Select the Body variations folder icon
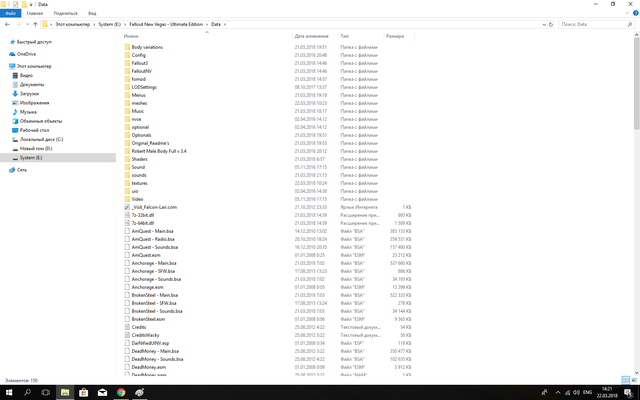The width and height of the screenshot is (640, 400). point(127,47)
